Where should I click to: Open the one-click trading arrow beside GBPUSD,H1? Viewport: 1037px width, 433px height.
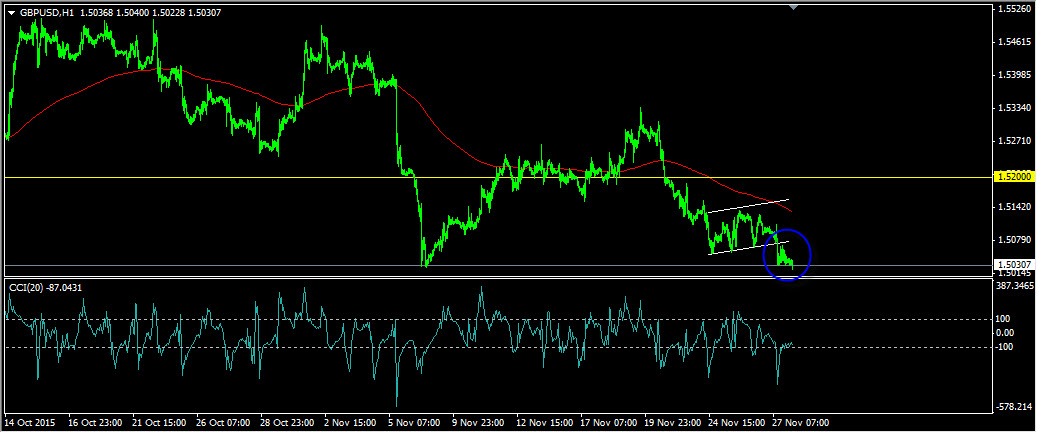point(10,13)
